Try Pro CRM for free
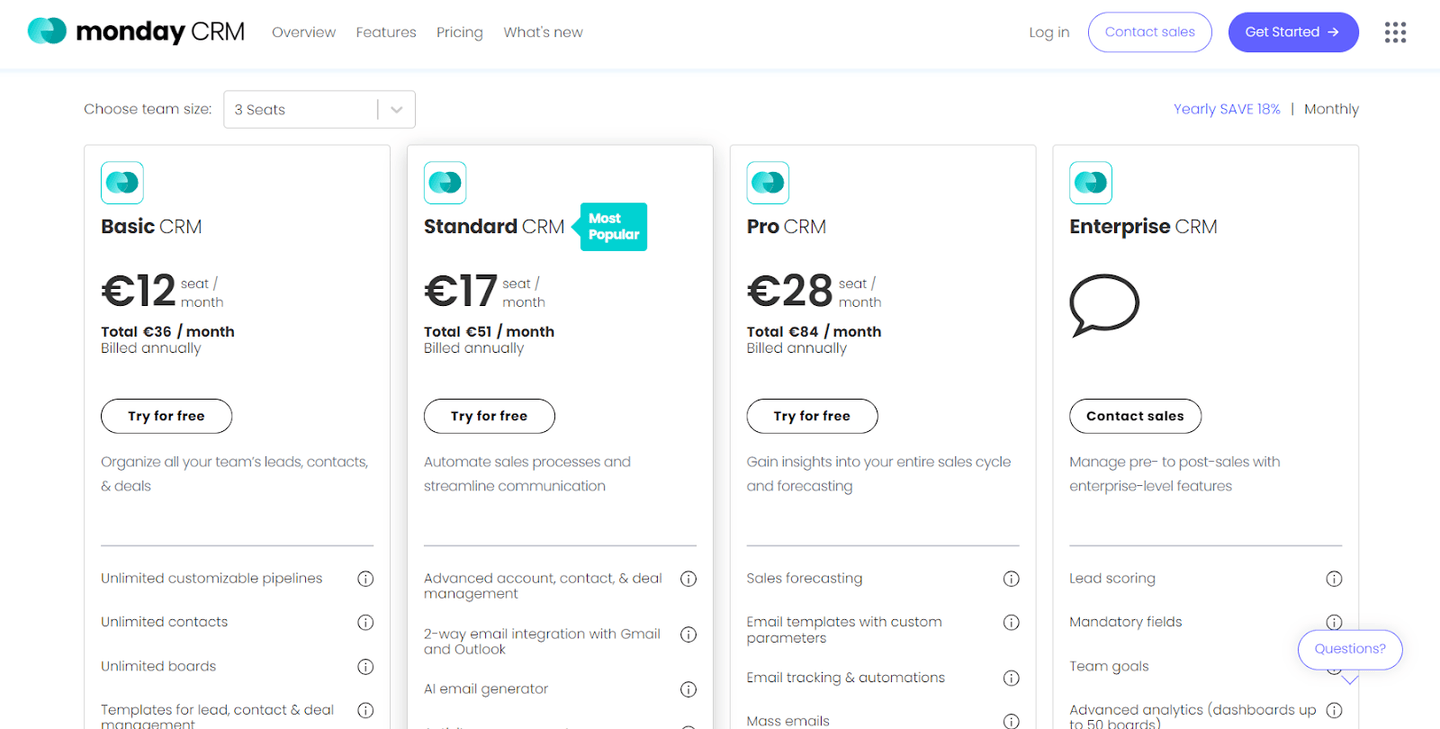The width and height of the screenshot is (1440, 729). coord(812,416)
